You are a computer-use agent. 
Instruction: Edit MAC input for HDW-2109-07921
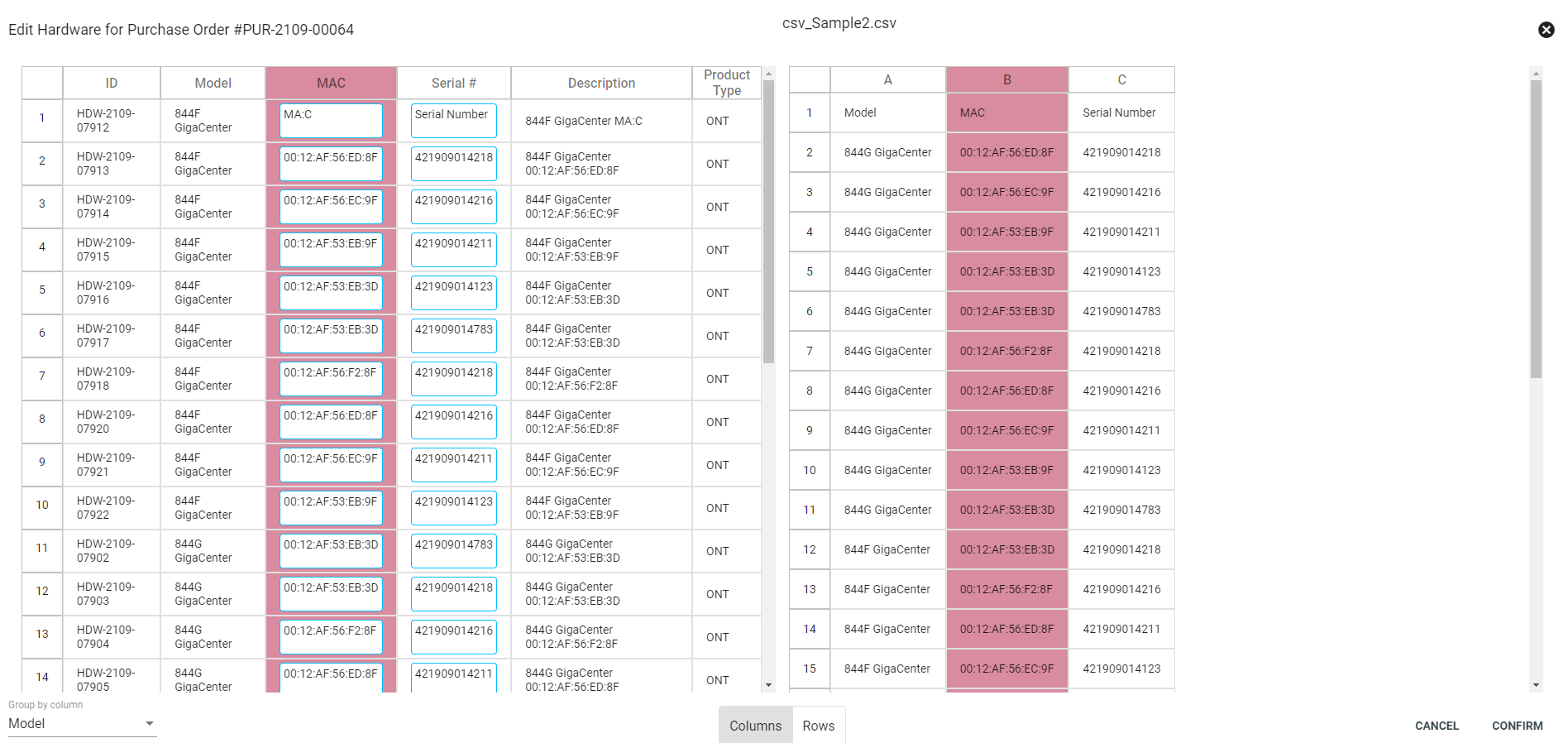(331, 465)
